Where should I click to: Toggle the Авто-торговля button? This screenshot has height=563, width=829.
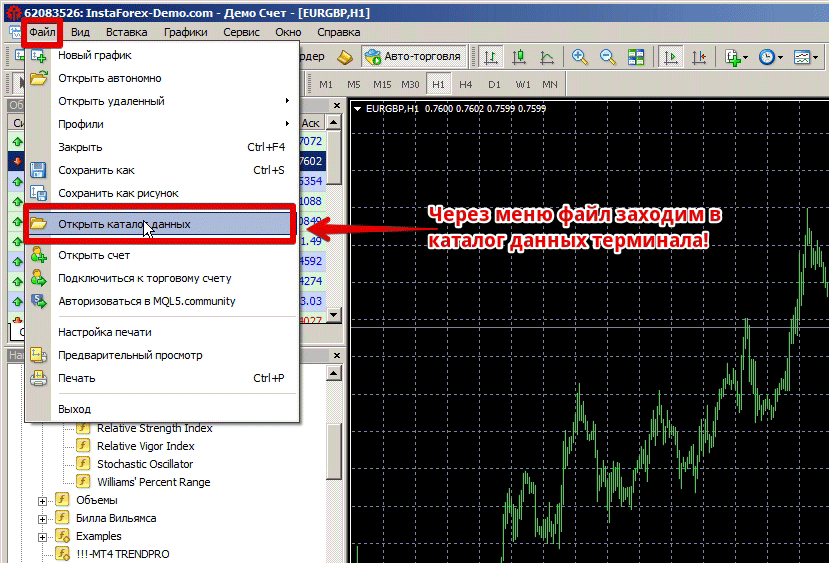(x=415, y=57)
